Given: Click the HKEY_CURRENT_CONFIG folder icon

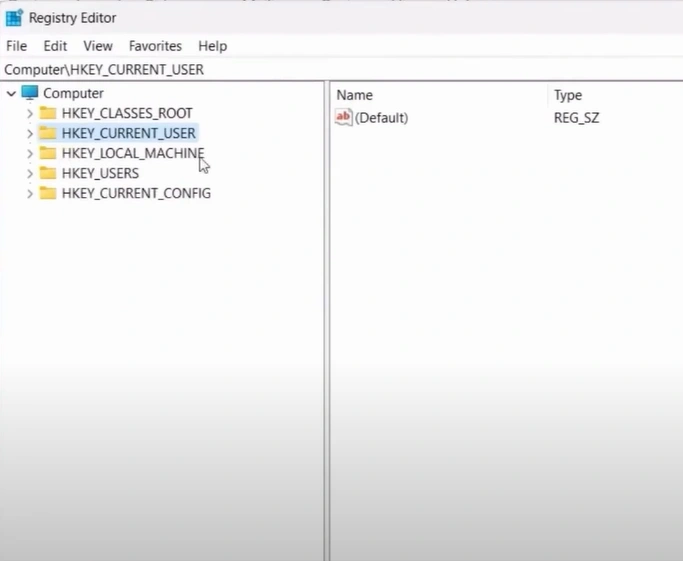Looking at the screenshot, I should click(48, 193).
